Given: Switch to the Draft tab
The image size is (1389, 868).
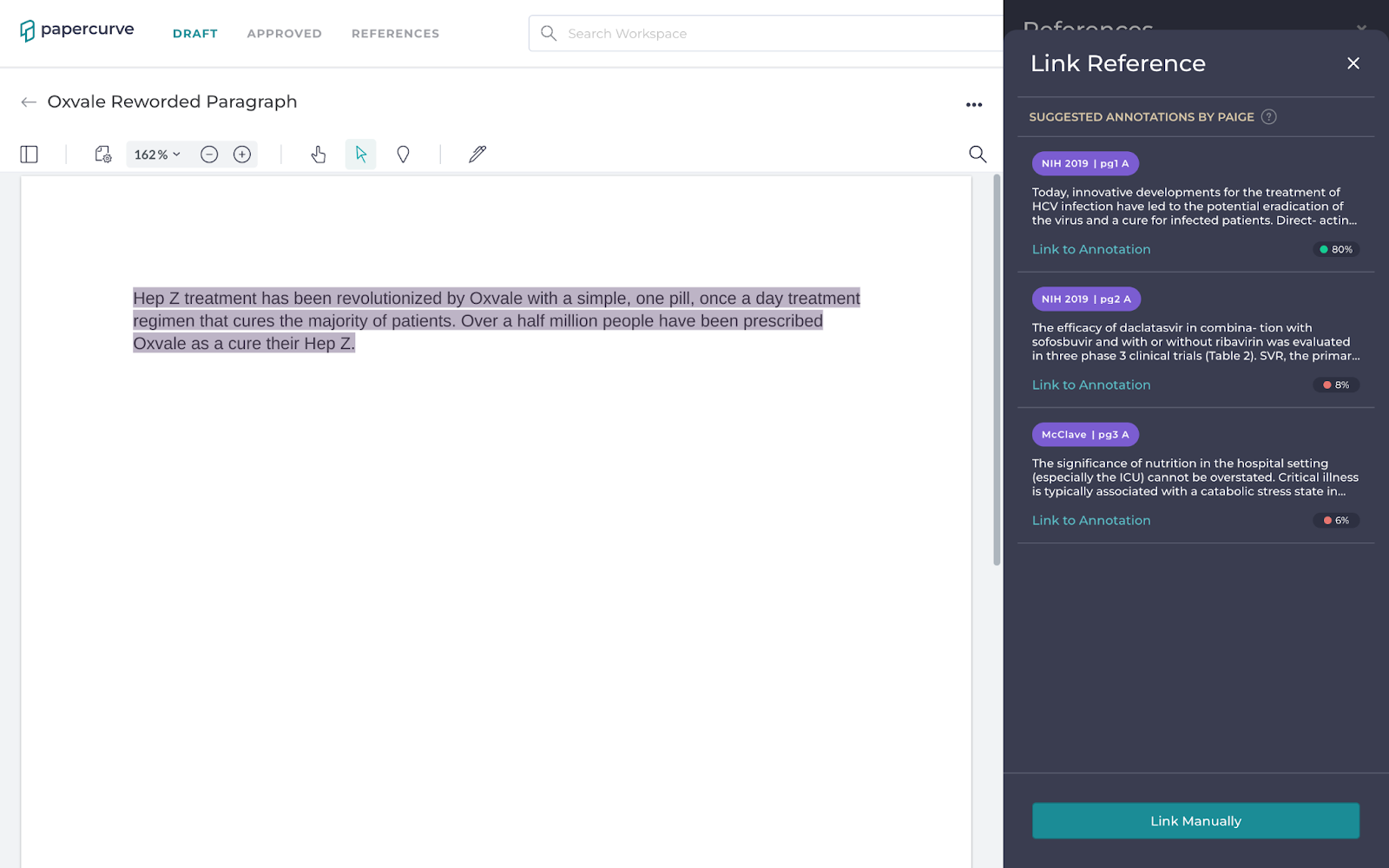Looking at the screenshot, I should click(195, 34).
